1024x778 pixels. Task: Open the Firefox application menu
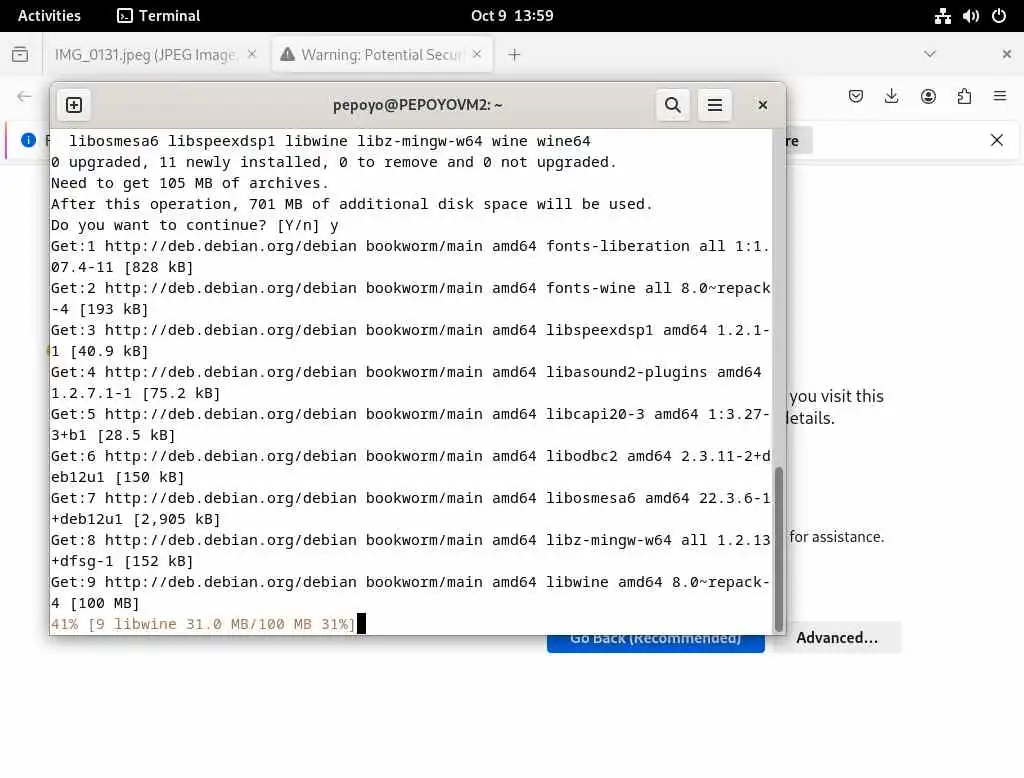(x=1000, y=97)
